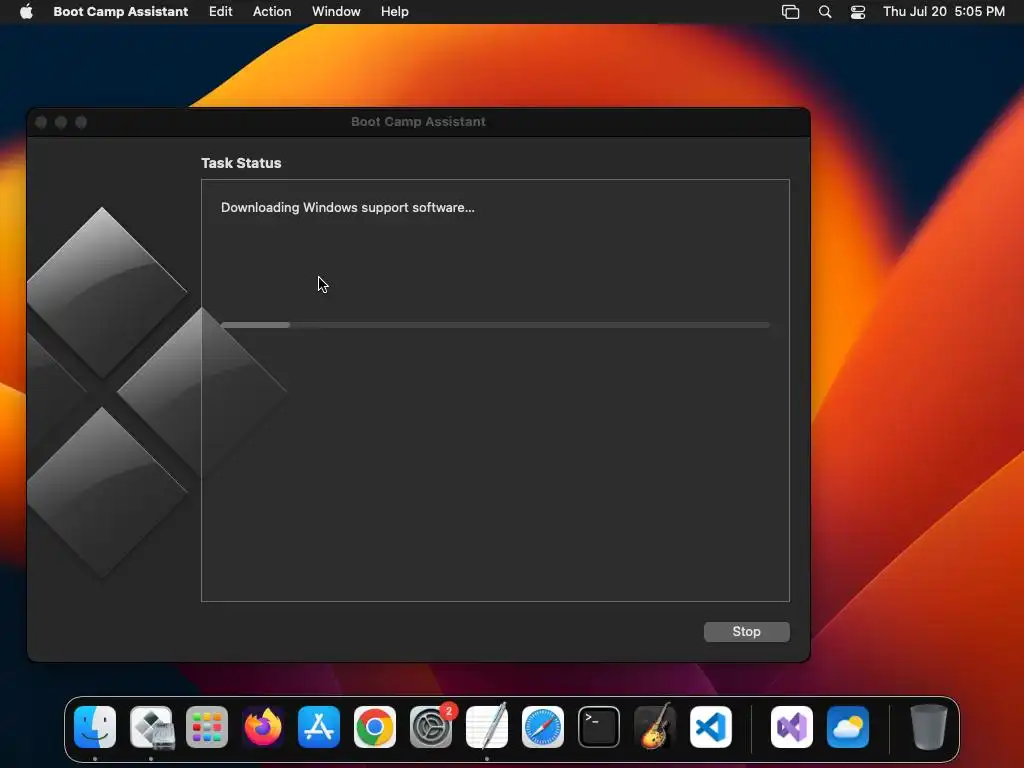This screenshot has width=1024, height=768.
Task: Click the download progress bar
Action: click(495, 325)
